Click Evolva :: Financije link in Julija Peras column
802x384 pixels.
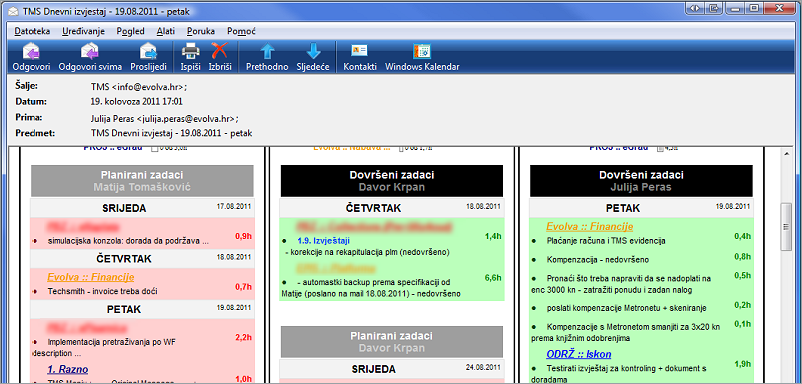click(x=590, y=226)
